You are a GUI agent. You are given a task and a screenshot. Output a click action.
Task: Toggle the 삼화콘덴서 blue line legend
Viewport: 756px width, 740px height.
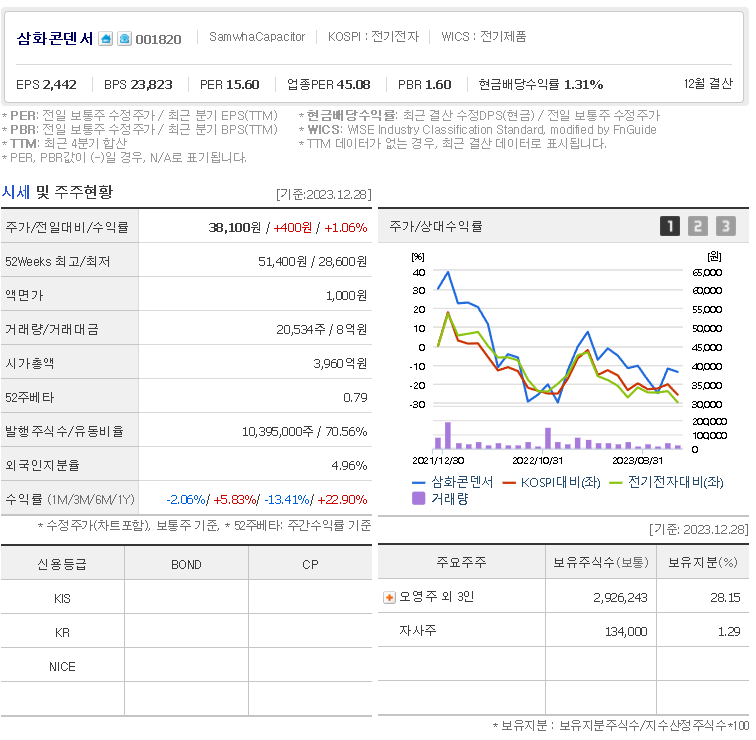453,482
